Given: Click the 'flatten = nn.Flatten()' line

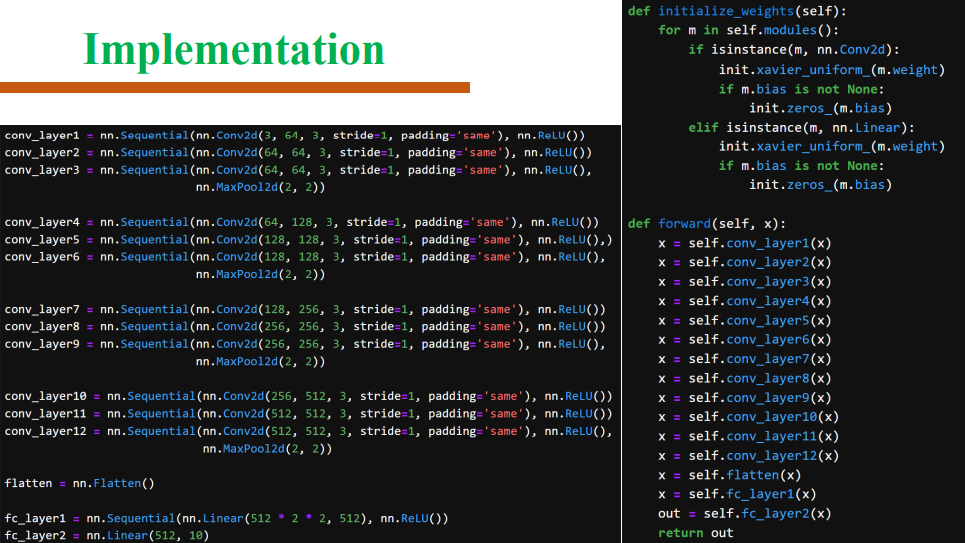Looking at the screenshot, I should point(79,483).
